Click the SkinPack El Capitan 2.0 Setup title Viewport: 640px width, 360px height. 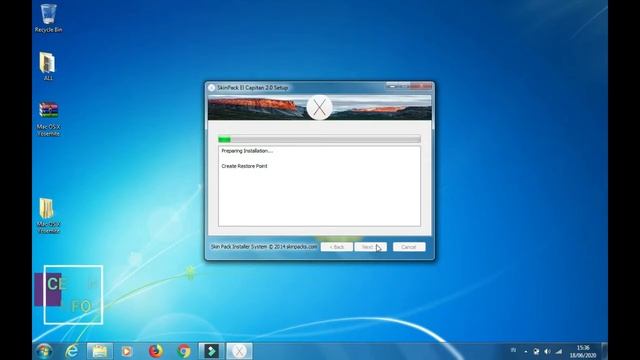252,88
